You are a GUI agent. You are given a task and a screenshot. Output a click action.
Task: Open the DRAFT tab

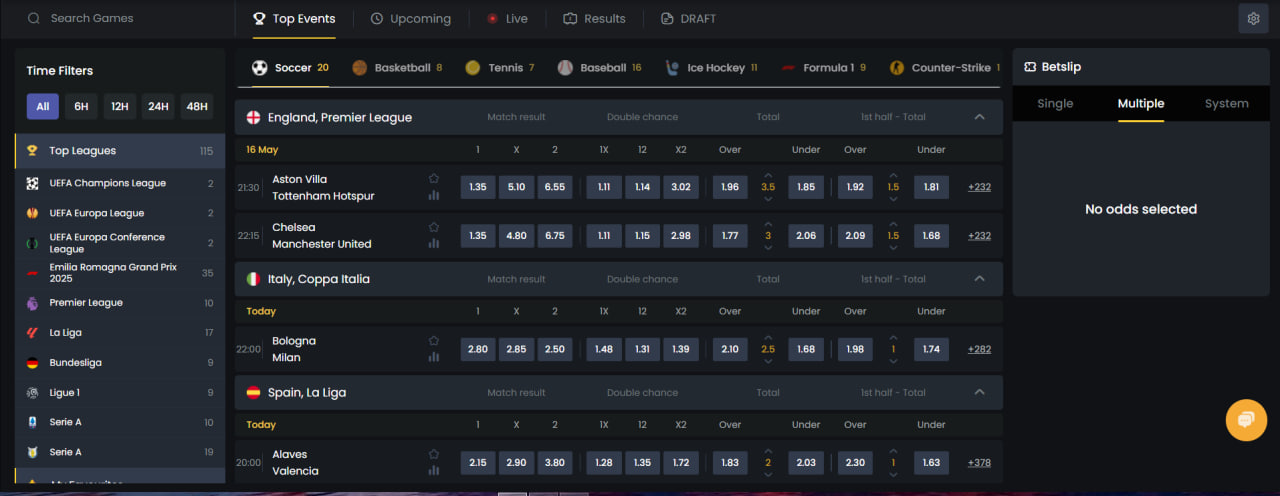(688, 18)
